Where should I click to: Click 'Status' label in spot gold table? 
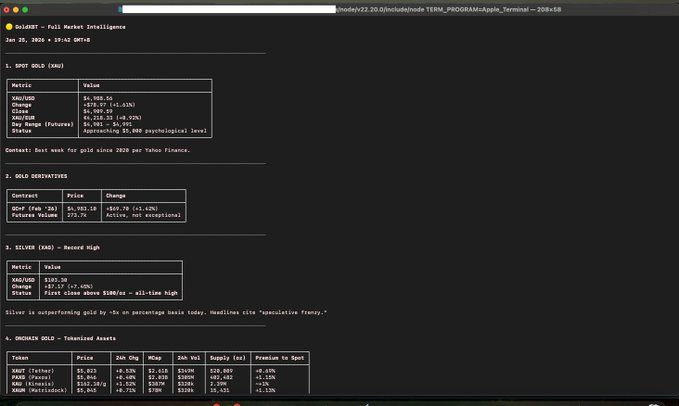pyautogui.click(x=22, y=131)
